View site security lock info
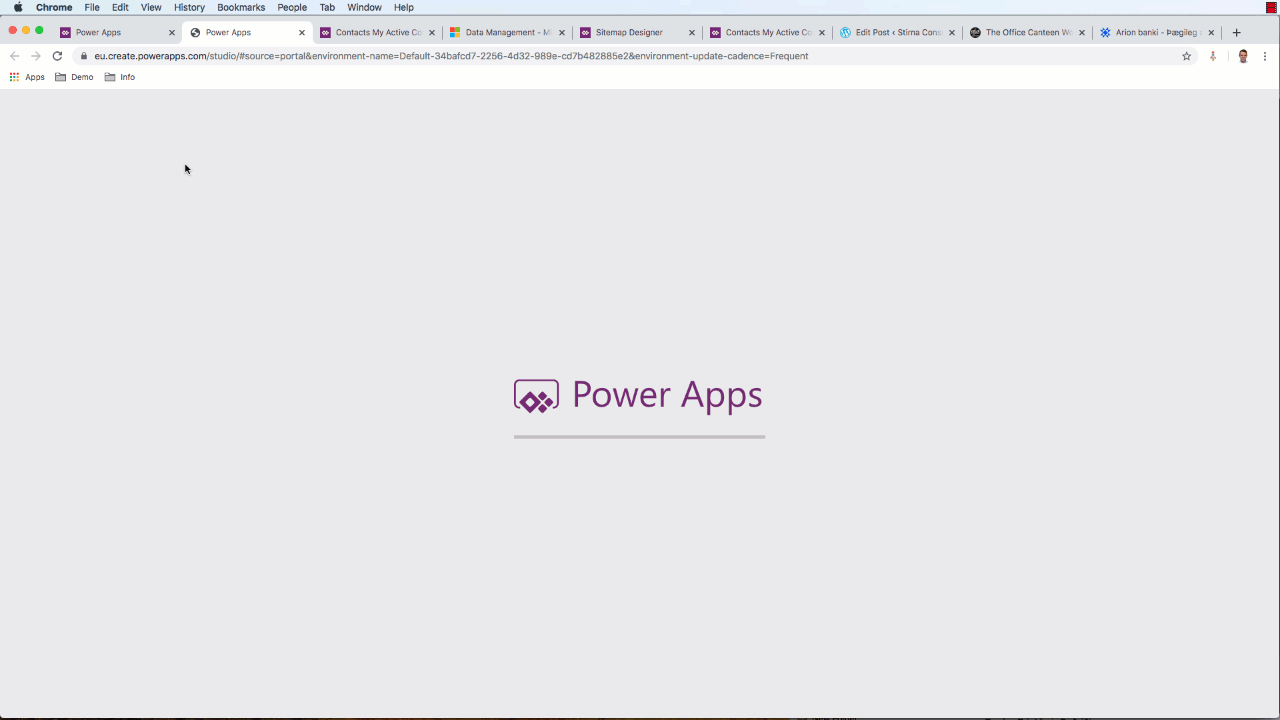The width and height of the screenshot is (1280, 720). (x=84, y=56)
